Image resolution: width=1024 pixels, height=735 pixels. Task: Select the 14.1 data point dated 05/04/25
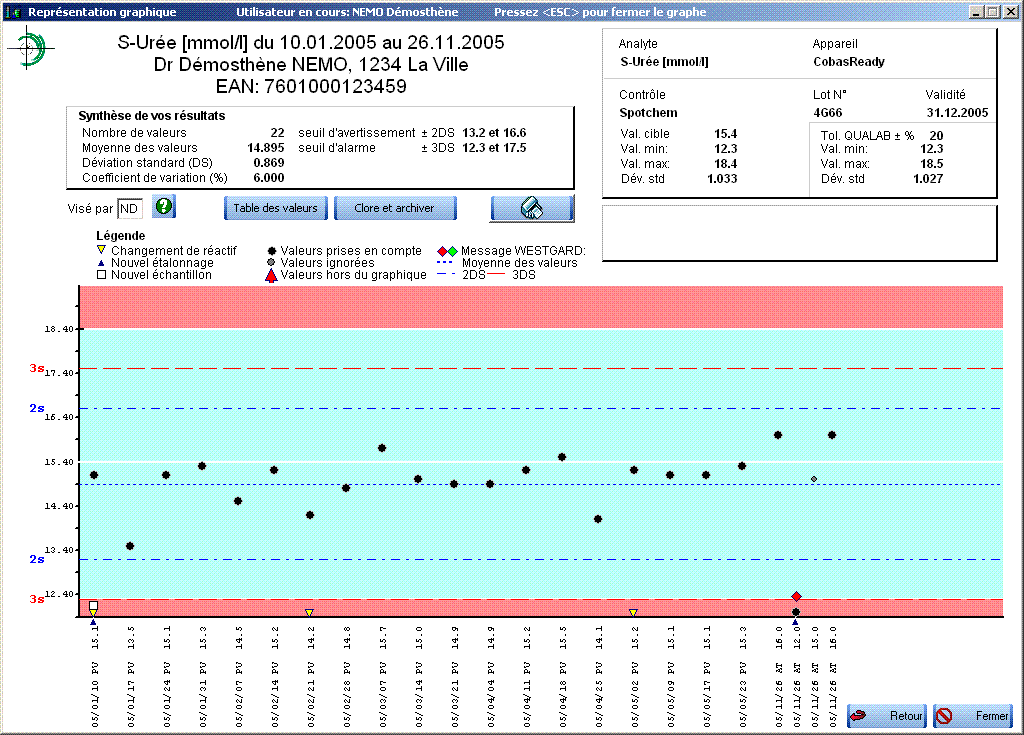tap(598, 519)
